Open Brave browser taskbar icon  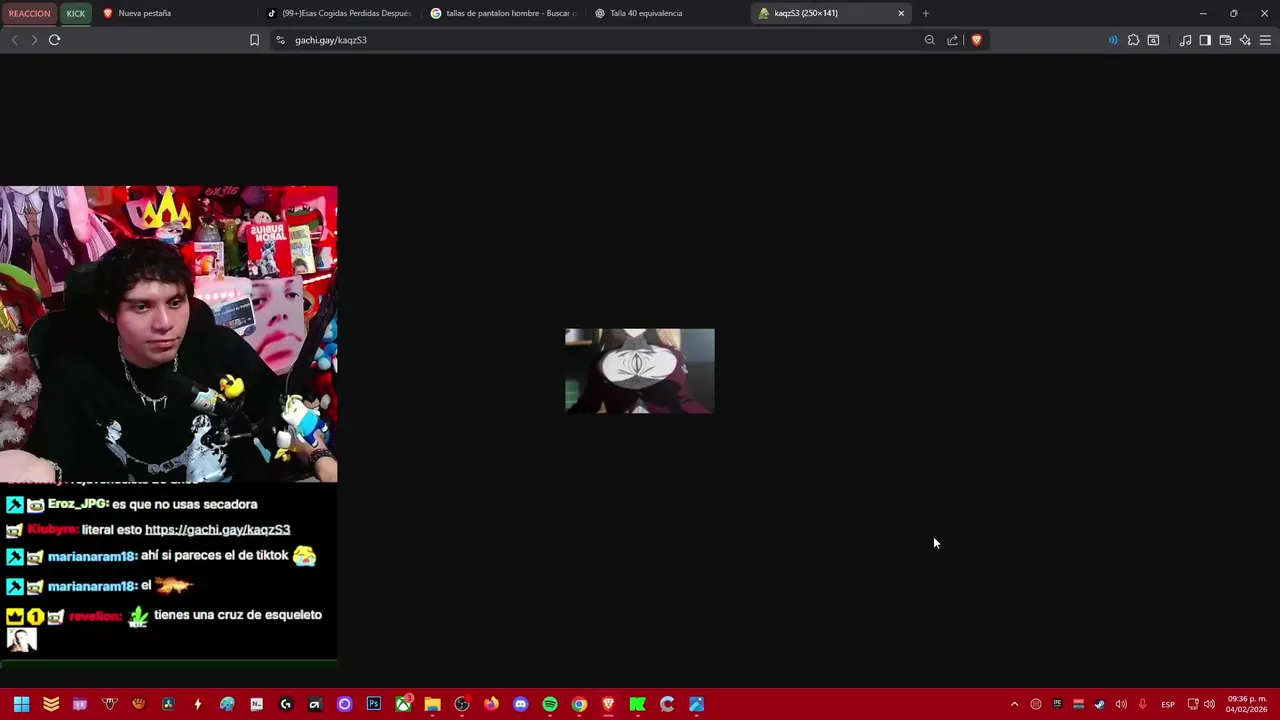pyautogui.click(x=608, y=704)
